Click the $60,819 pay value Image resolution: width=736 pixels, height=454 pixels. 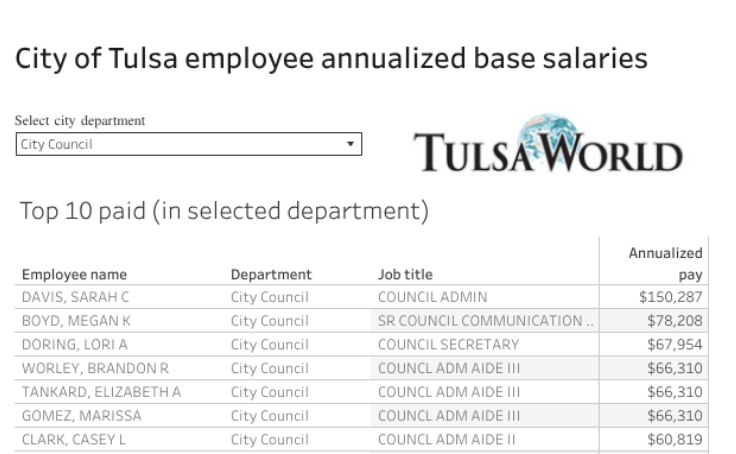click(674, 440)
